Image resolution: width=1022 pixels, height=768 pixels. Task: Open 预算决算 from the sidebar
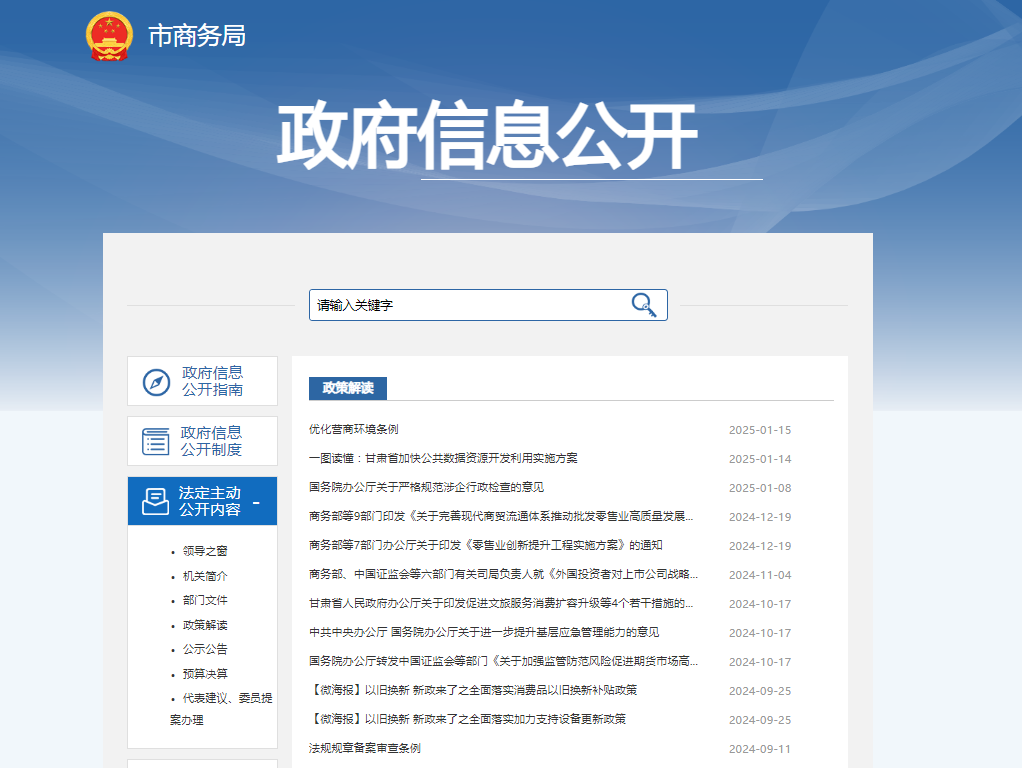click(x=205, y=674)
